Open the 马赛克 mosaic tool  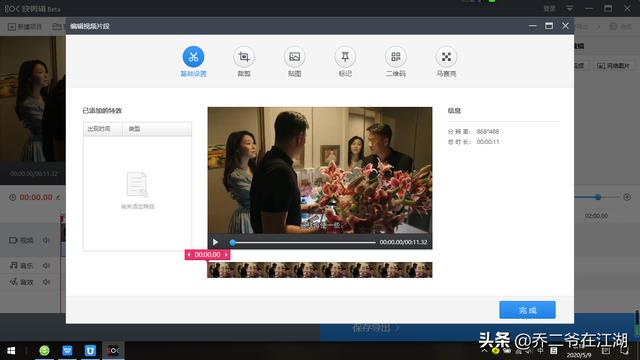(x=446, y=61)
